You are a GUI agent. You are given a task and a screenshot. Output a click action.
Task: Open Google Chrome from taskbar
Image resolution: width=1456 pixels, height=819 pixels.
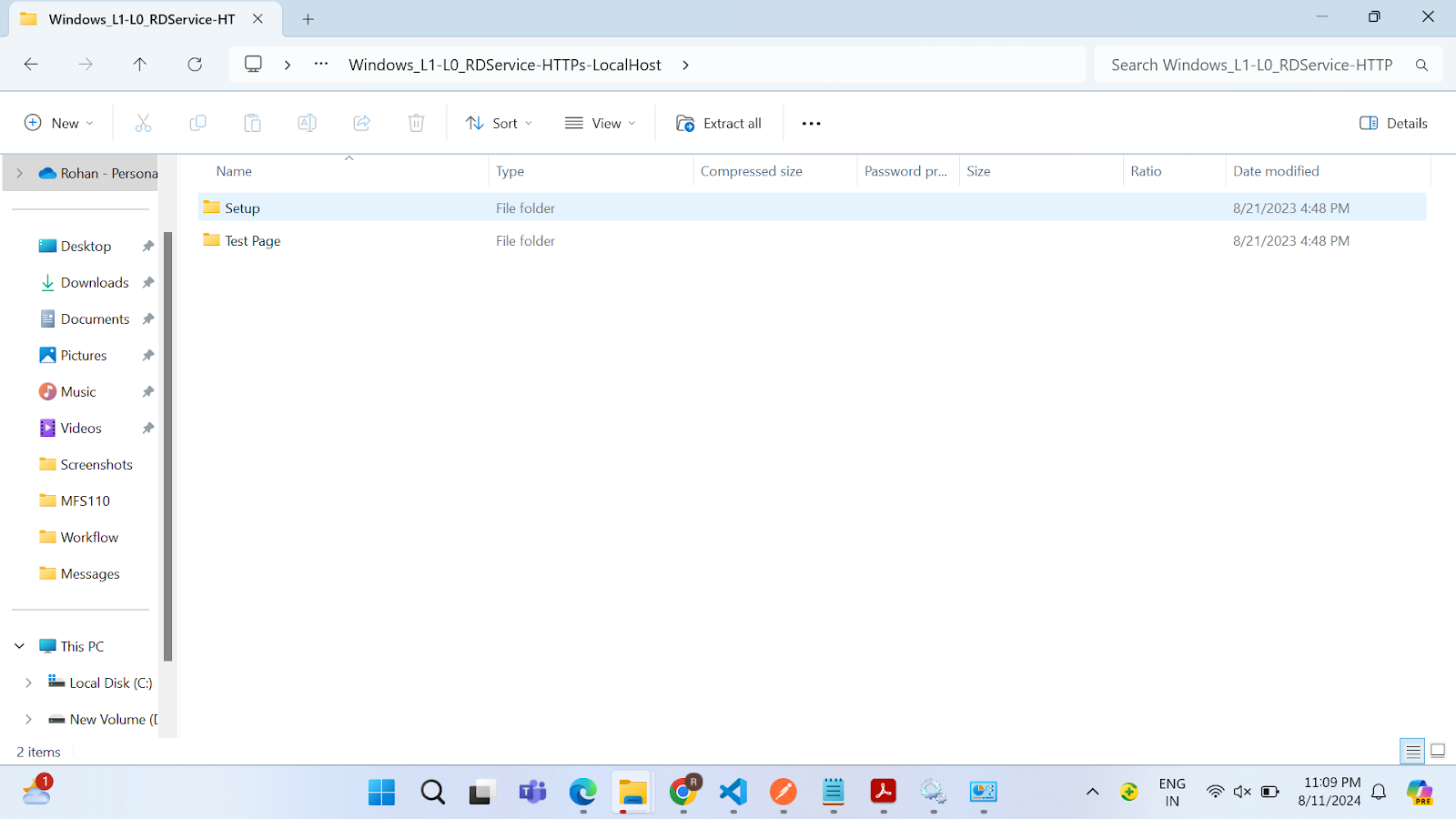683,793
